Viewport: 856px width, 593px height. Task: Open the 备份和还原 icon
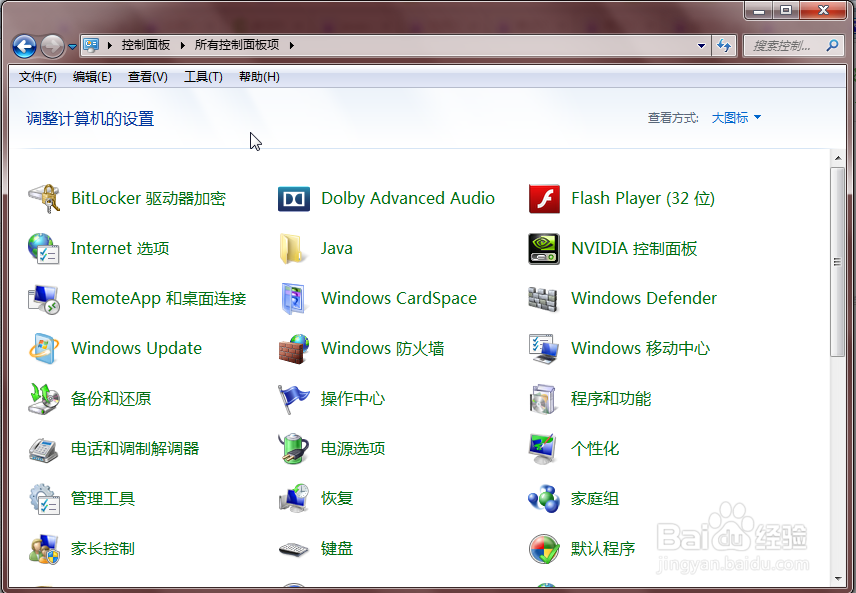(x=44, y=399)
